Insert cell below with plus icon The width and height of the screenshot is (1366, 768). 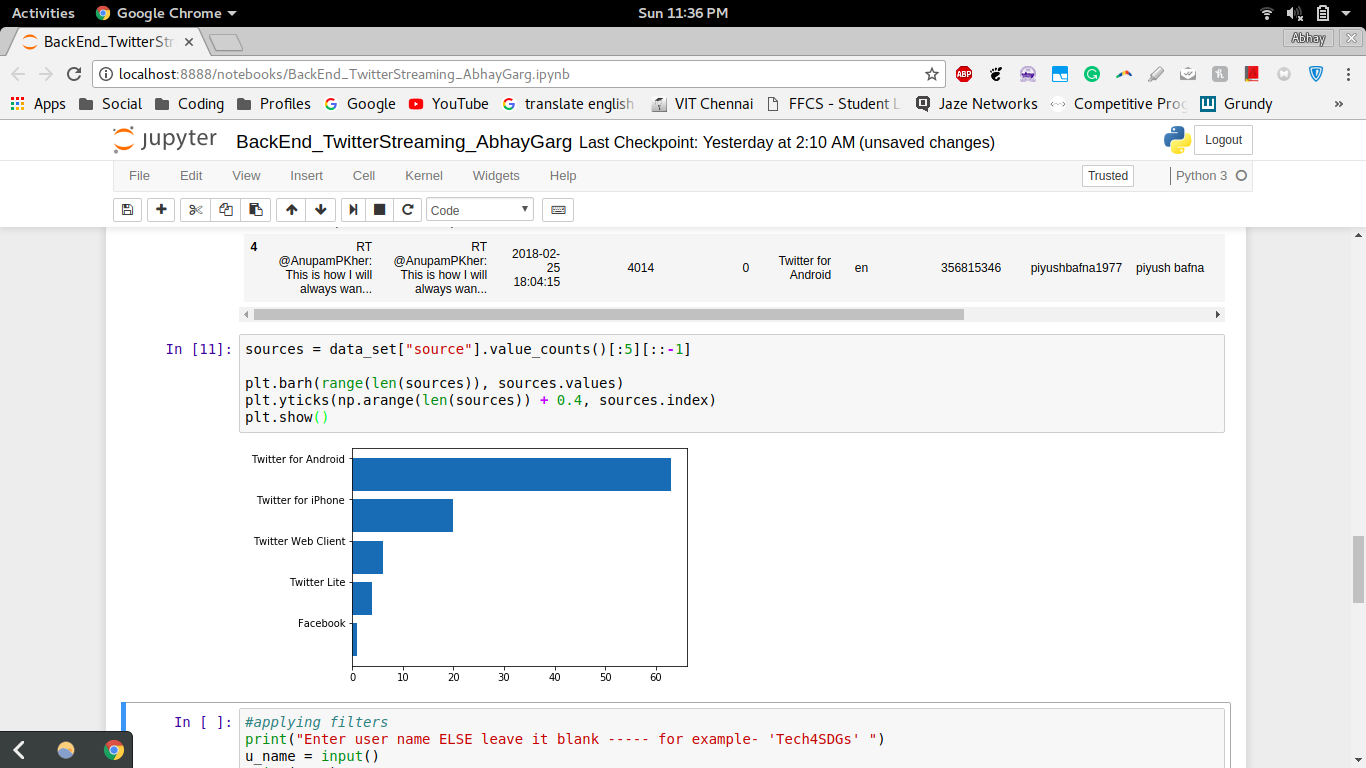click(161, 210)
